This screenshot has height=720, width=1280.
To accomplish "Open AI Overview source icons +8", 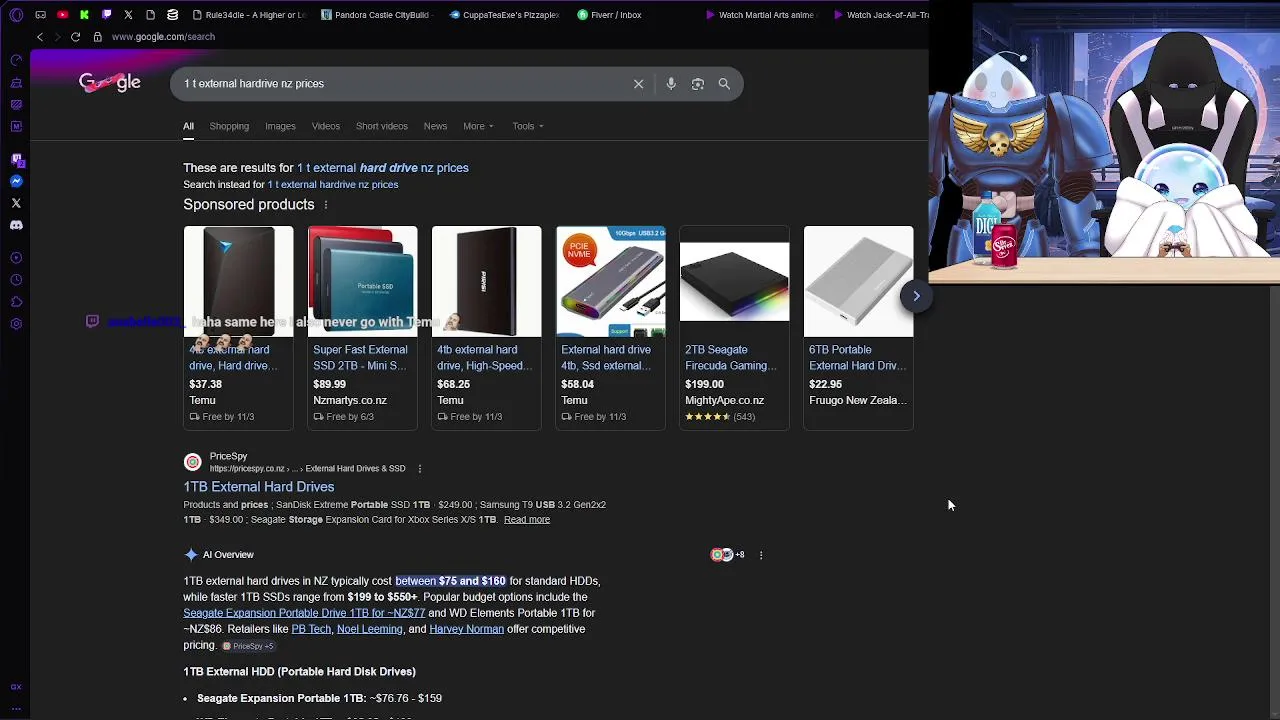I will pos(728,555).
